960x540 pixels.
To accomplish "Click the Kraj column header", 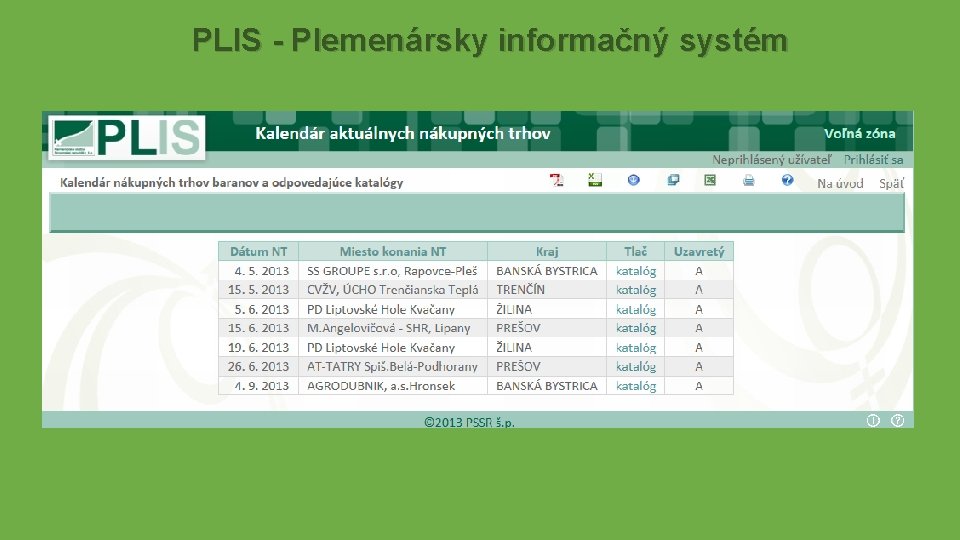I will [x=547, y=251].
